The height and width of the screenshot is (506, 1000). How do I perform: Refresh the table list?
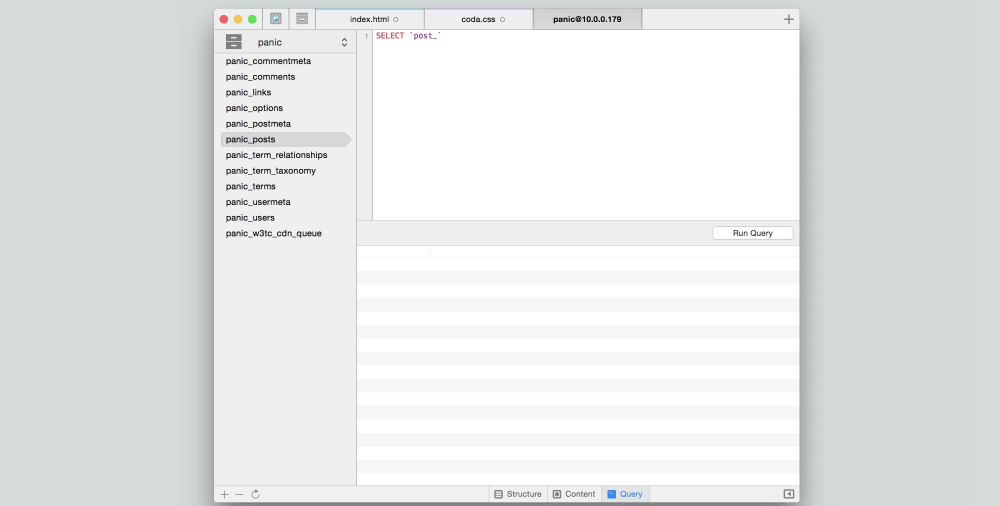click(255, 495)
